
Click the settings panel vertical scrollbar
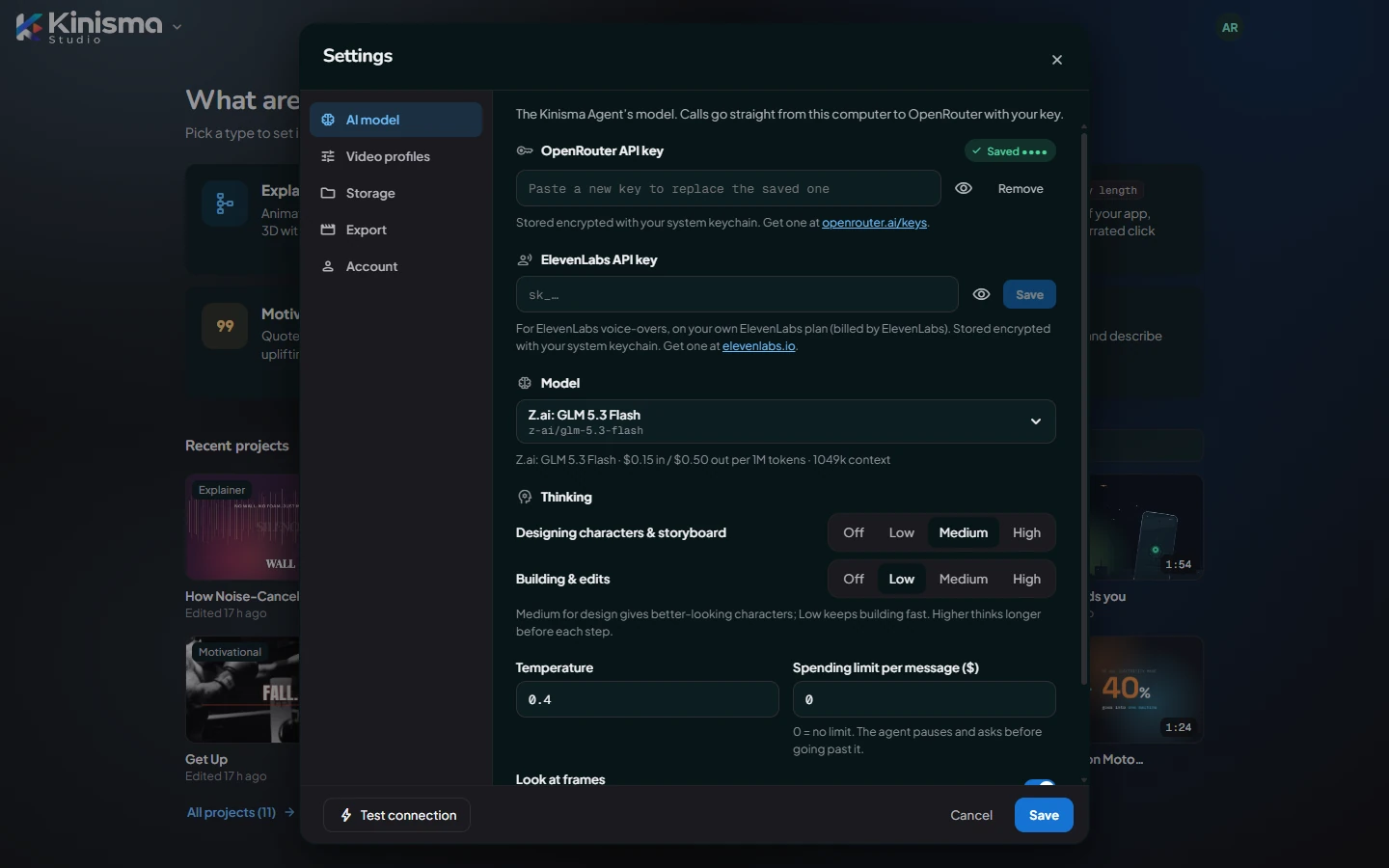1084,409
